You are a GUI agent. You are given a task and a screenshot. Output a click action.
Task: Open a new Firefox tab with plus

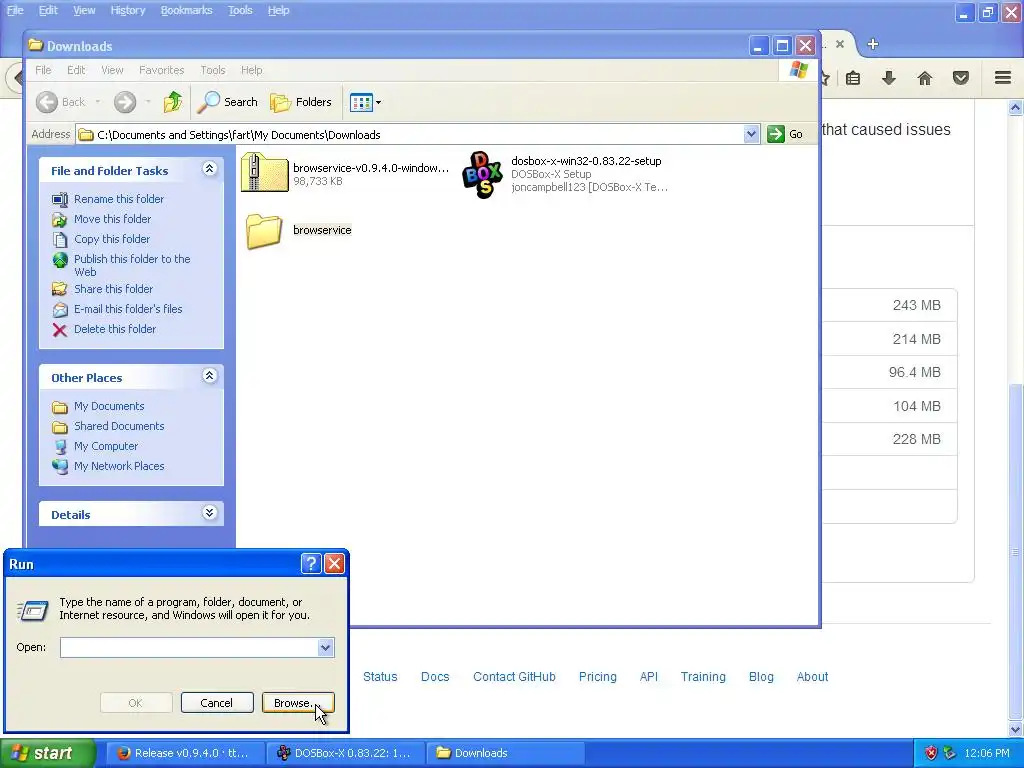[x=873, y=44]
